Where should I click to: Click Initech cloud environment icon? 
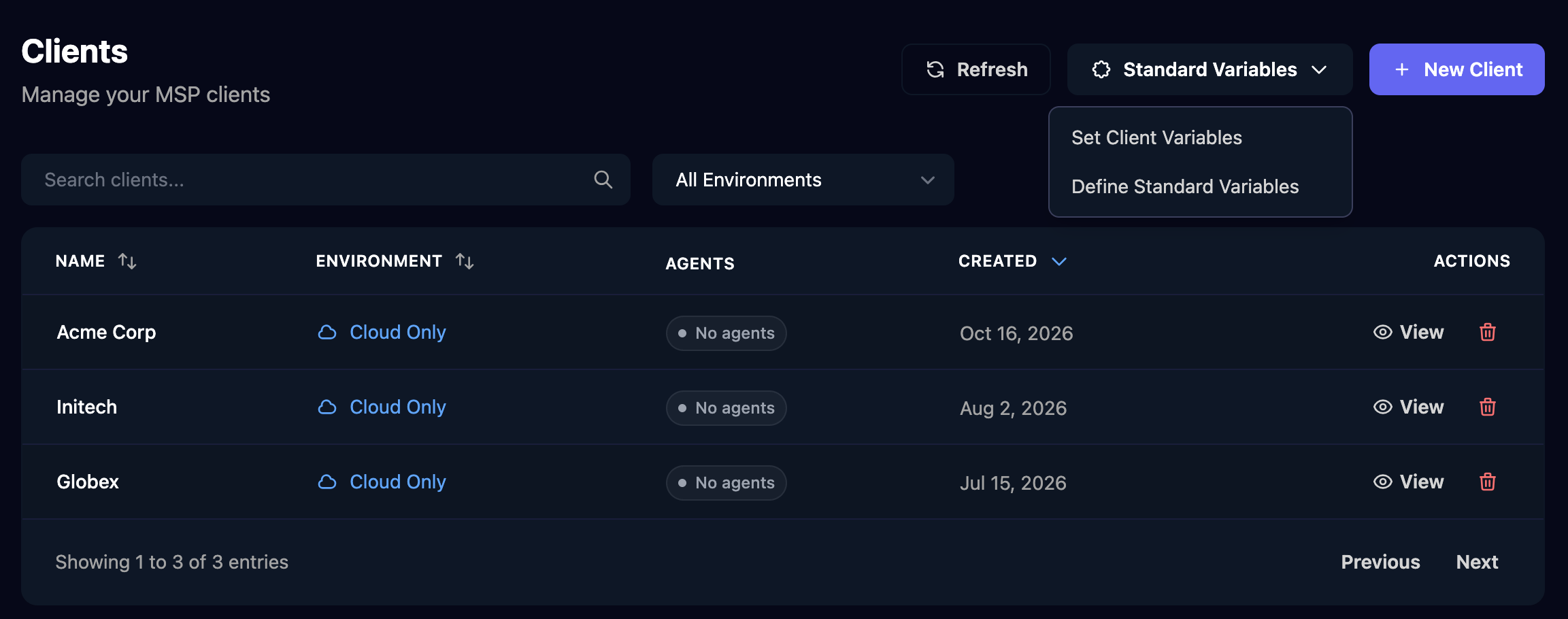327,407
